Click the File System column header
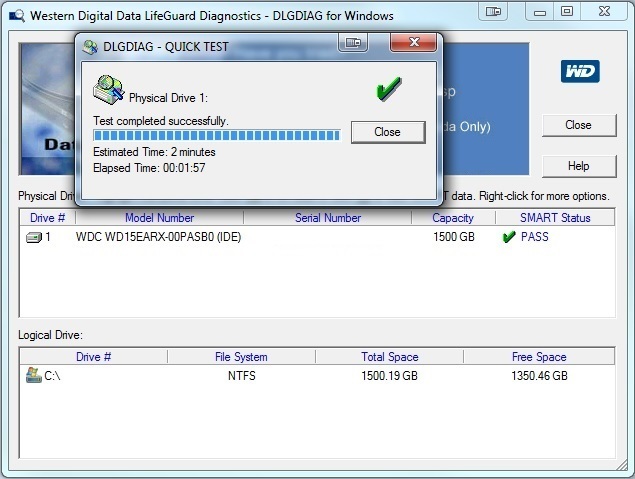Screen dimensions: 635x479 click(241, 357)
